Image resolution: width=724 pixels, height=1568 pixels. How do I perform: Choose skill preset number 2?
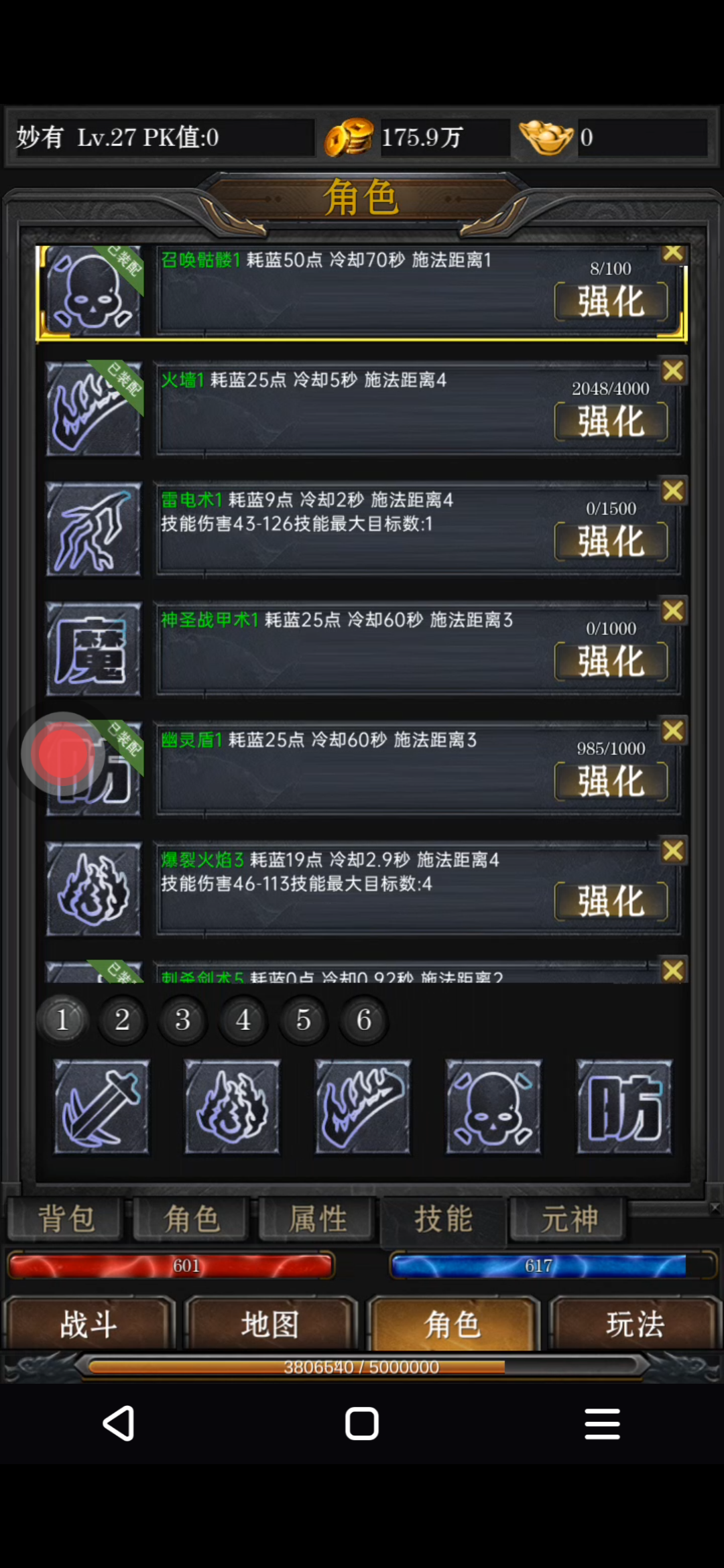point(122,1020)
